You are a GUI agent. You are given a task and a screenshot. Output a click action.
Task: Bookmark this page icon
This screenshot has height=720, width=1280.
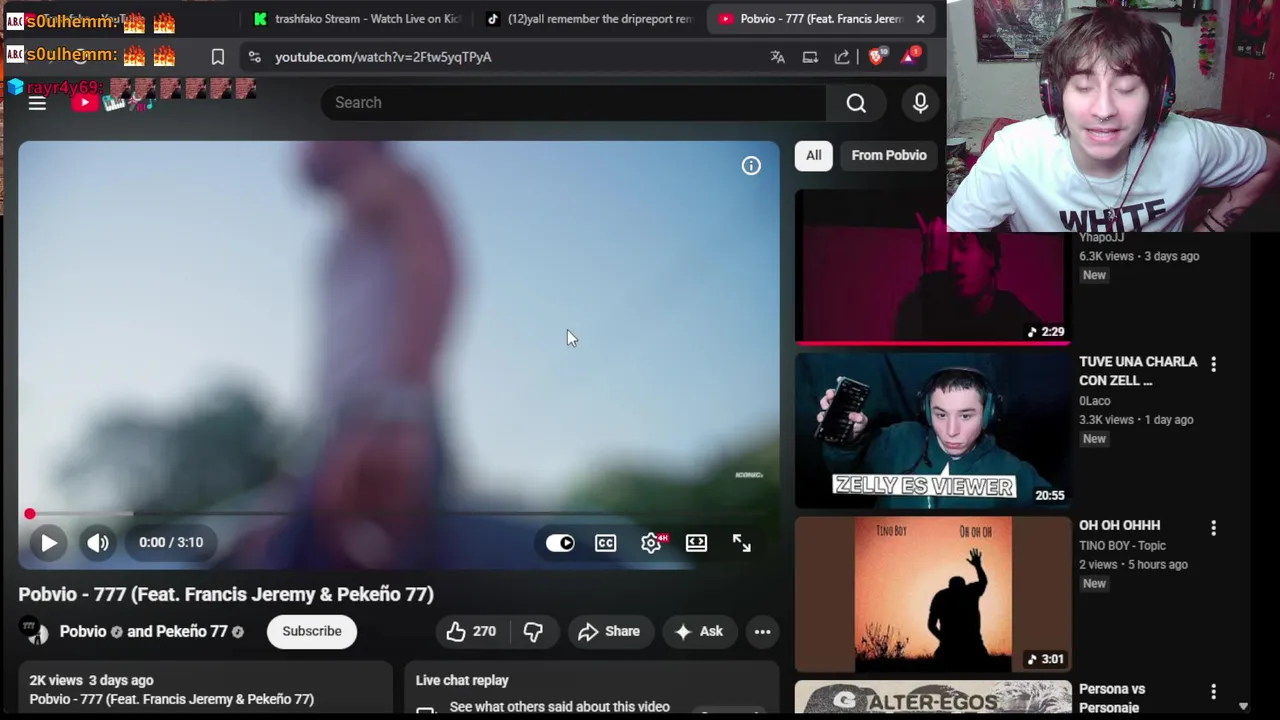[x=217, y=57]
